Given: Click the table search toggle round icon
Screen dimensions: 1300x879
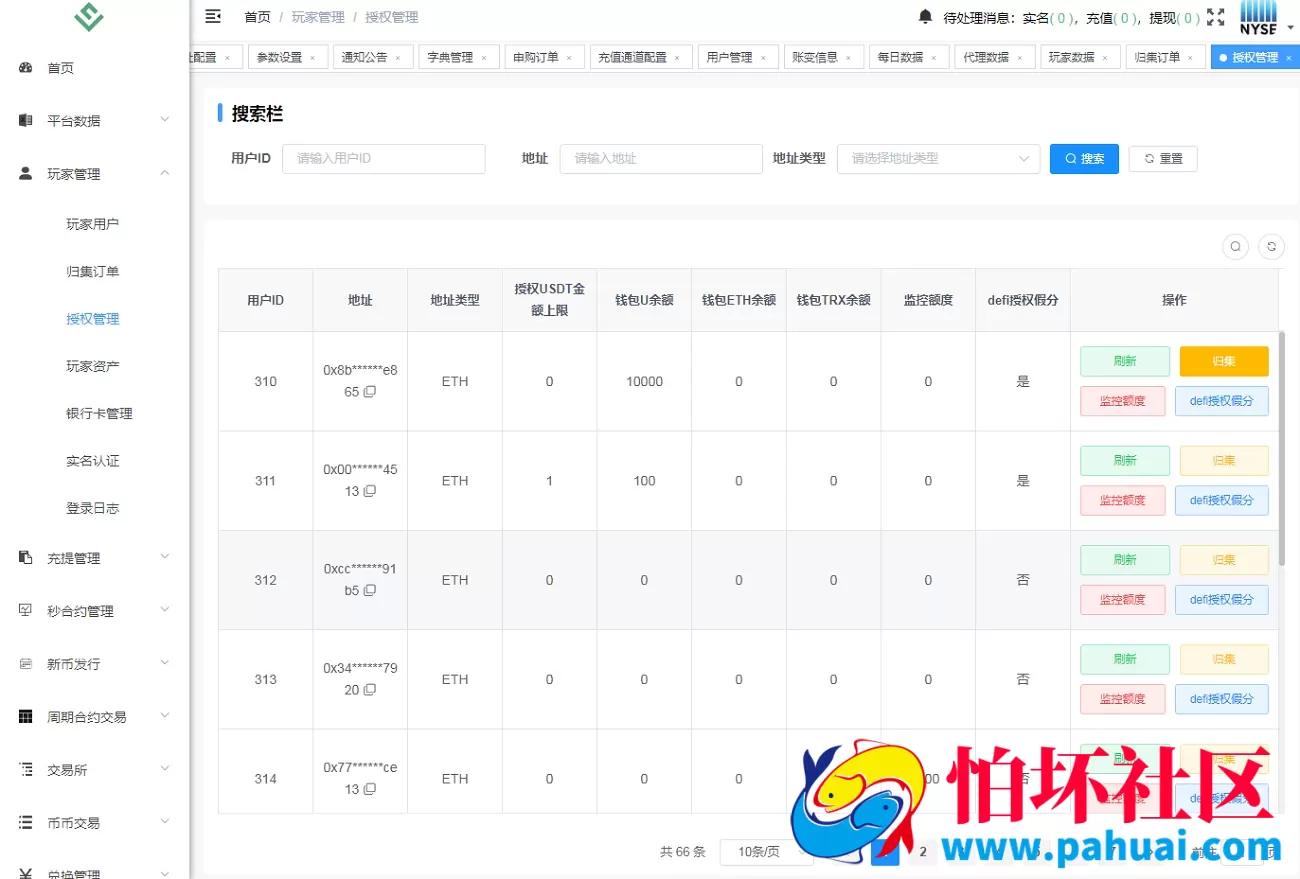Looking at the screenshot, I should pyautogui.click(x=1235, y=246).
